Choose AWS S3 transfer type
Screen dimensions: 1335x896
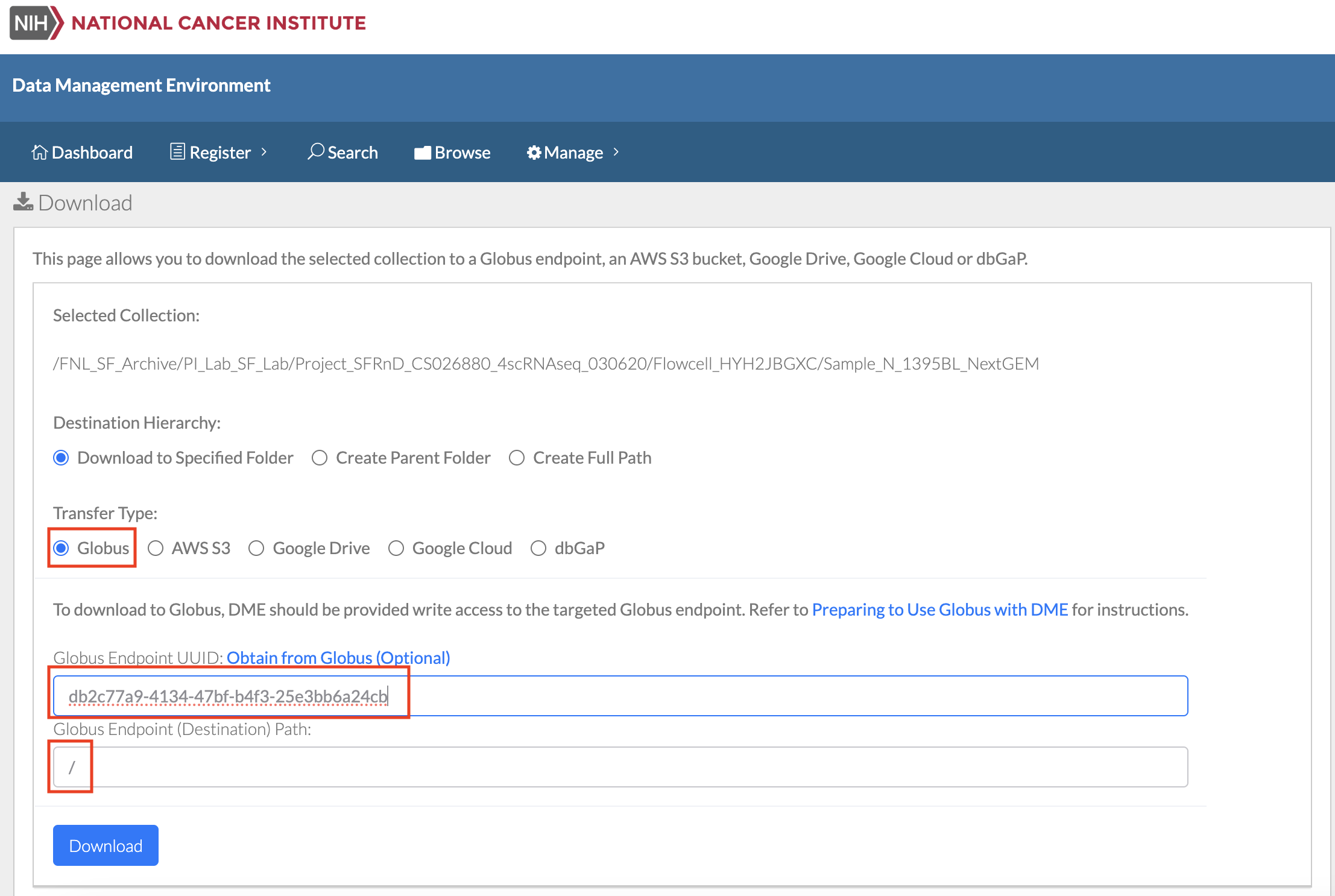[156, 548]
